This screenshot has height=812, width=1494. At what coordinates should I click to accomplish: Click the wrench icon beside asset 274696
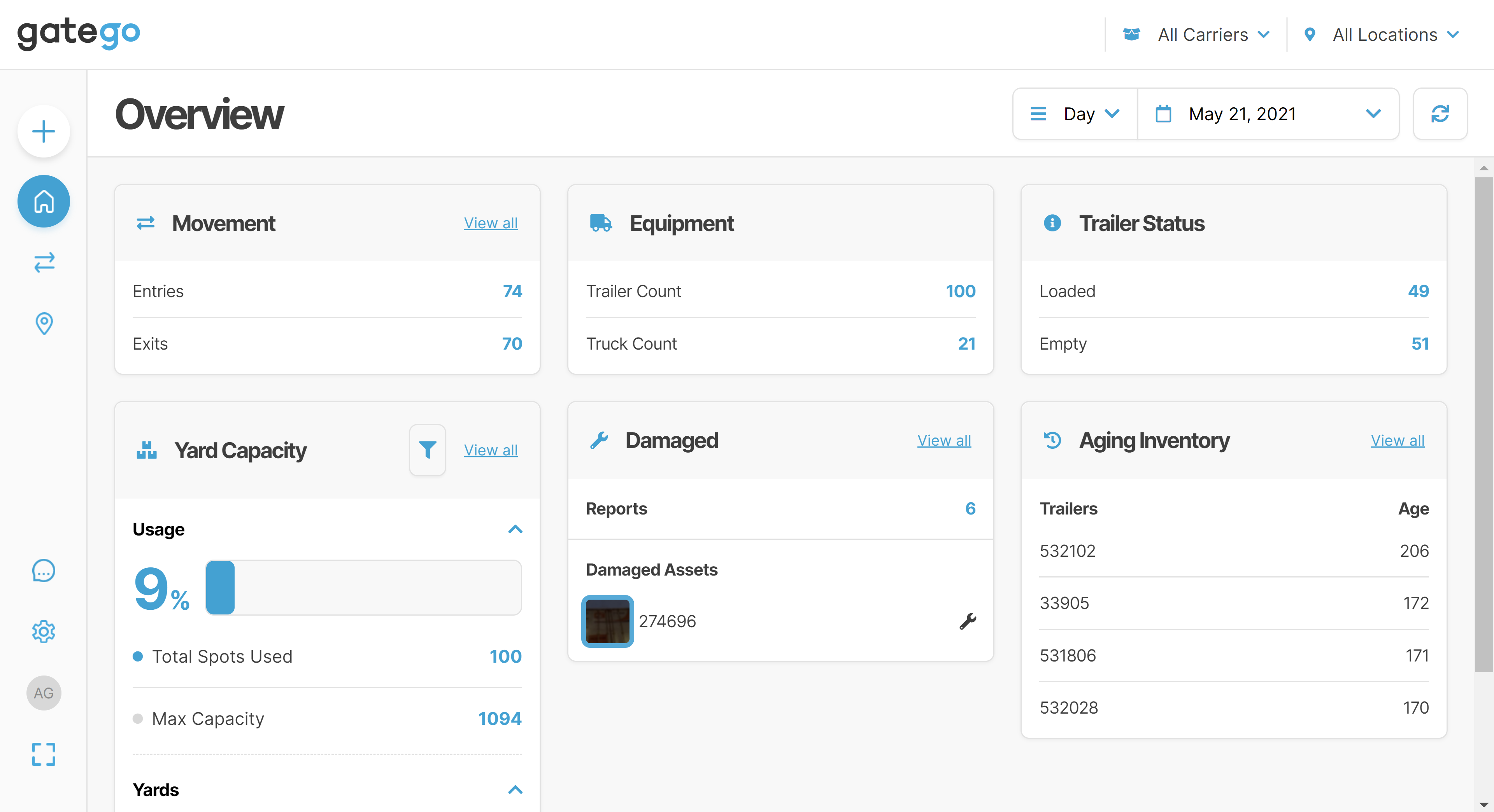(x=967, y=621)
